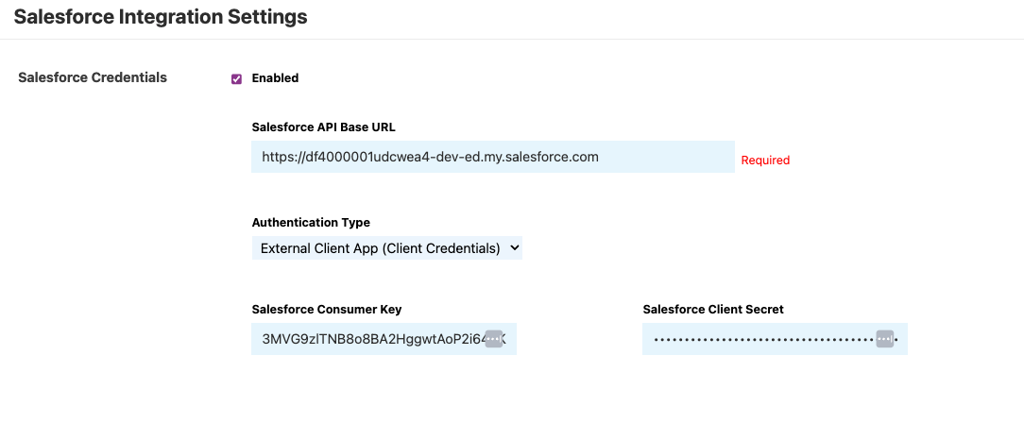The image size is (1024, 423).
Task: Click the Salesforce API Base URL field
Action: (493, 157)
